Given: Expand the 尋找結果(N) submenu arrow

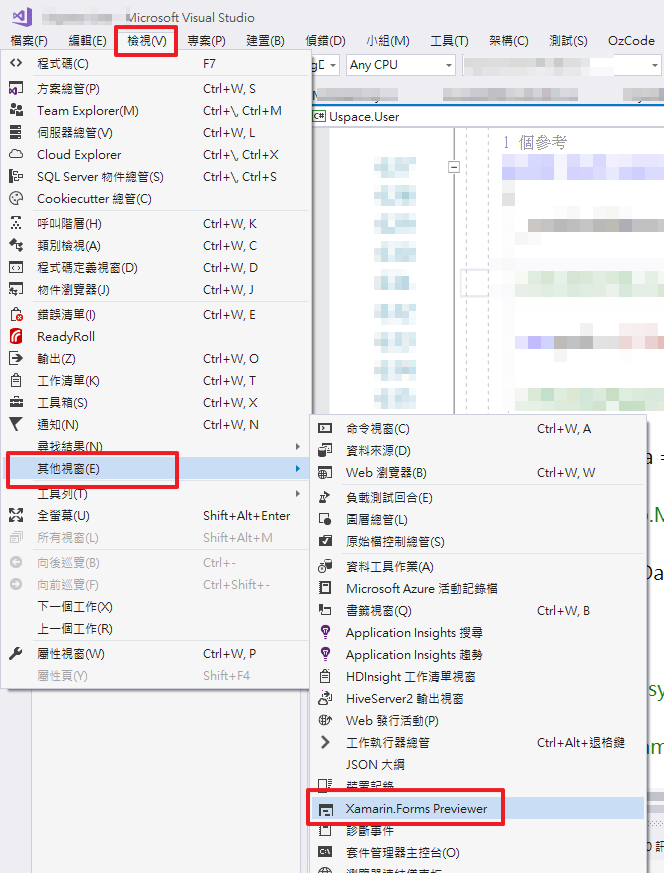Looking at the screenshot, I should [x=298, y=447].
